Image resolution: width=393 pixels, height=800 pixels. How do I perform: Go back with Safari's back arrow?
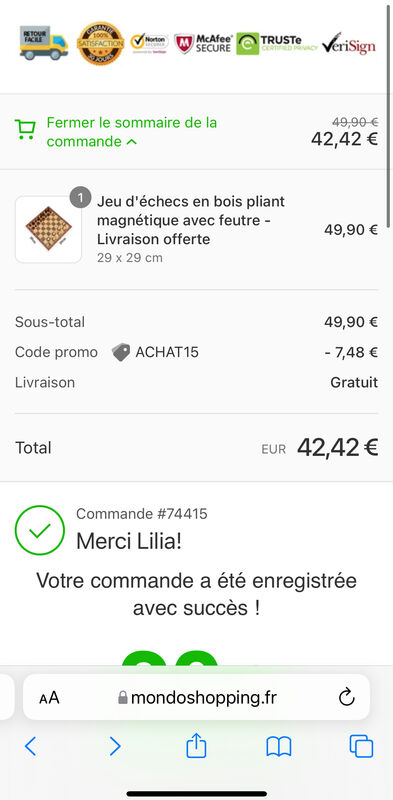(31, 746)
